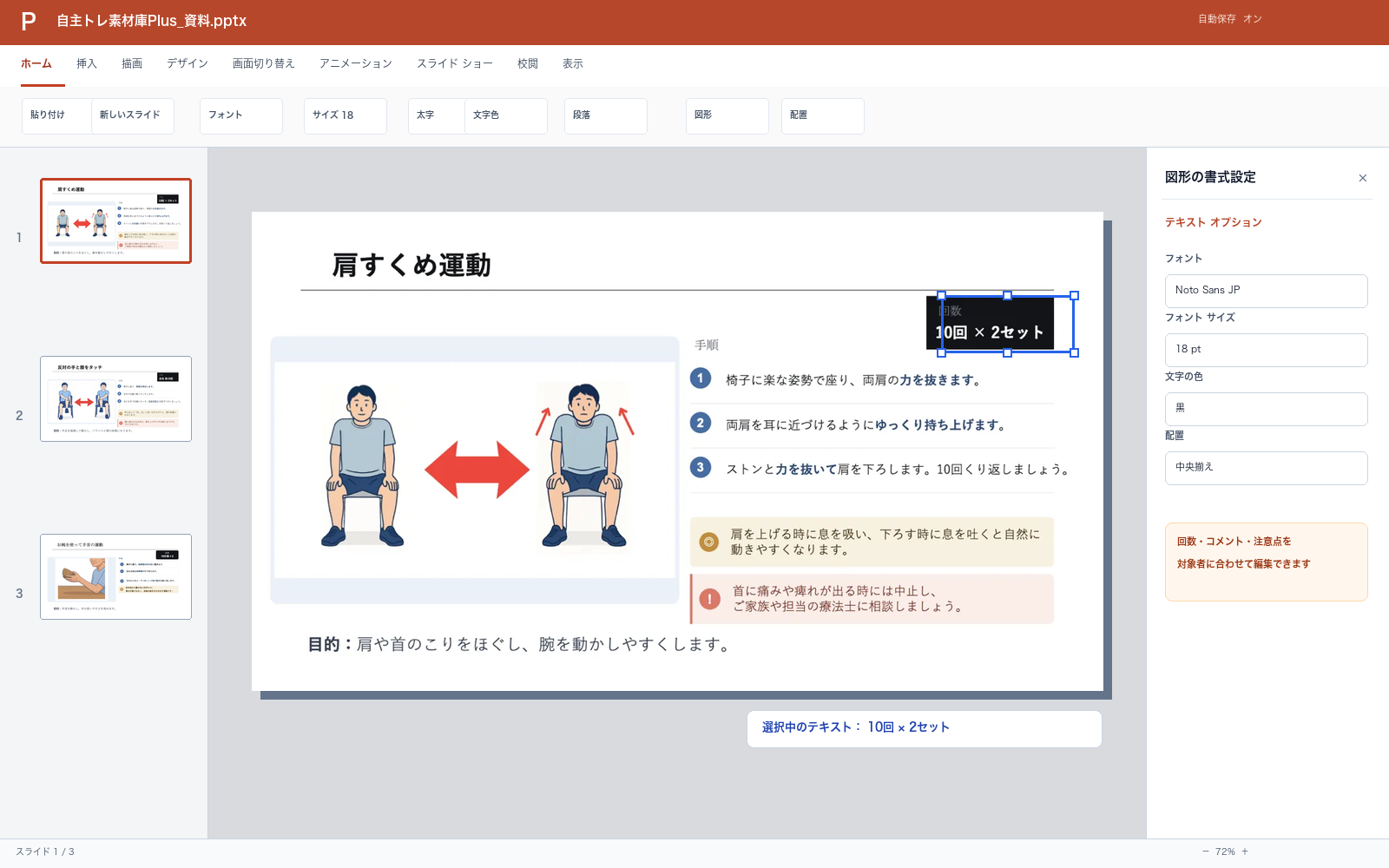Open the アニメーション tab
Image resolution: width=1389 pixels, height=868 pixels.
click(x=356, y=63)
